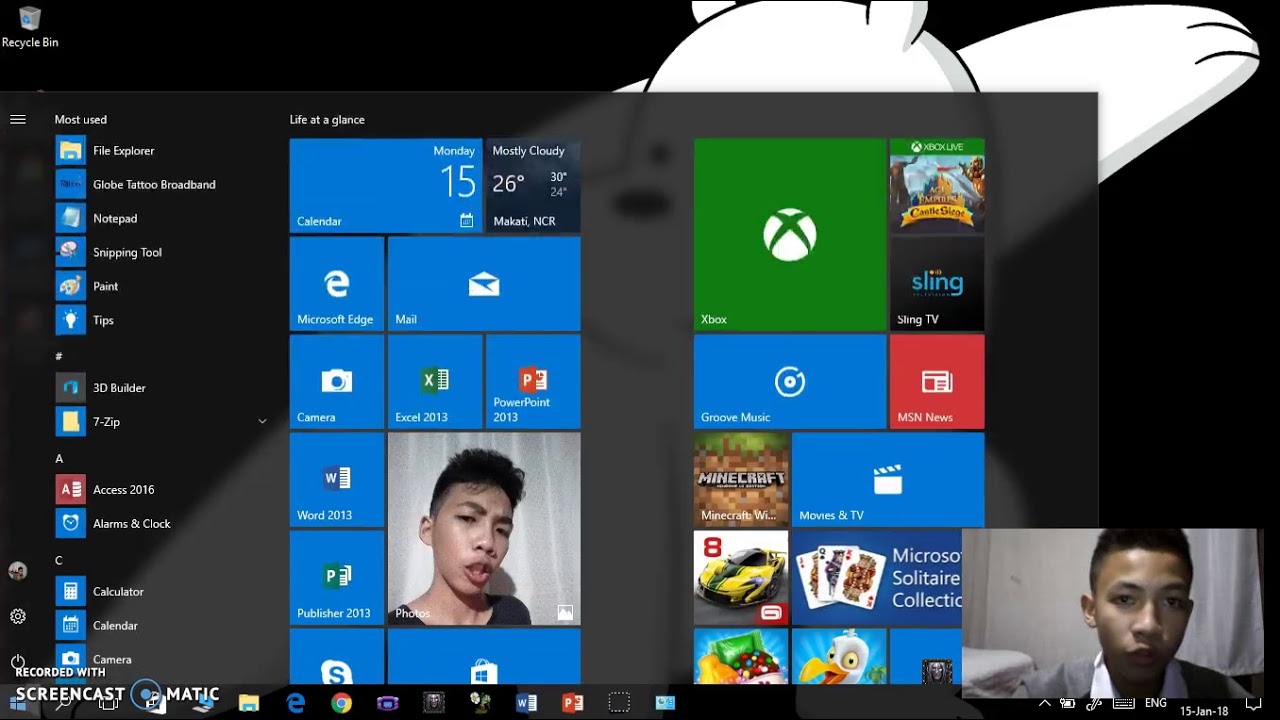Launch 3D Builder from the app list

coord(162,388)
